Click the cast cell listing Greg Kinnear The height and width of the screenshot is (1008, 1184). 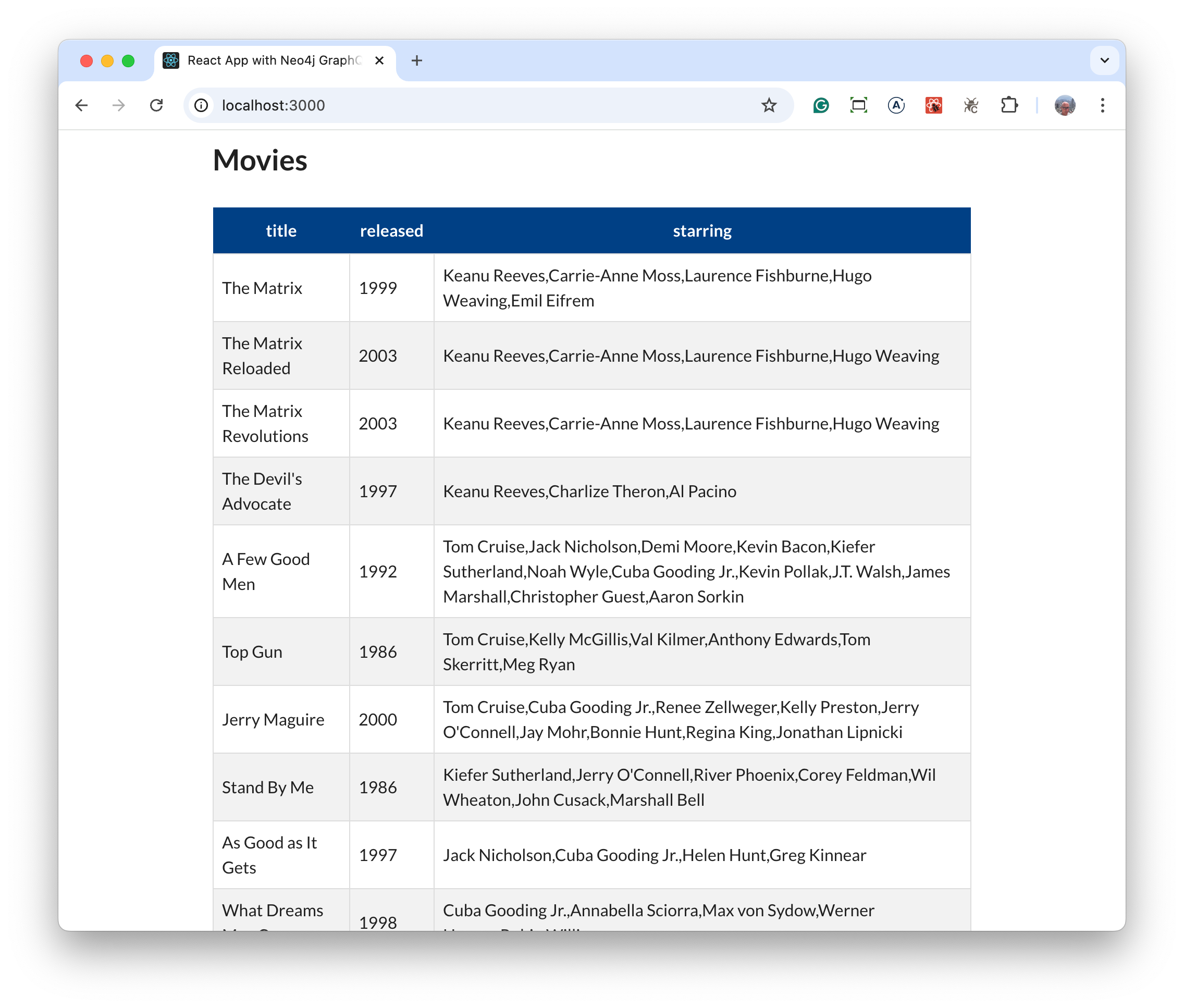coord(702,855)
